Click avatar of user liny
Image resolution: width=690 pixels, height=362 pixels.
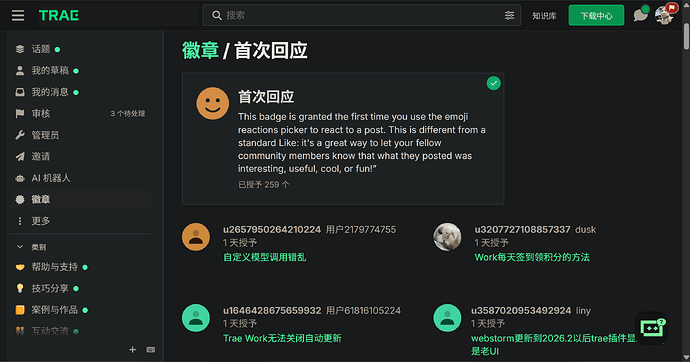click(447, 318)
